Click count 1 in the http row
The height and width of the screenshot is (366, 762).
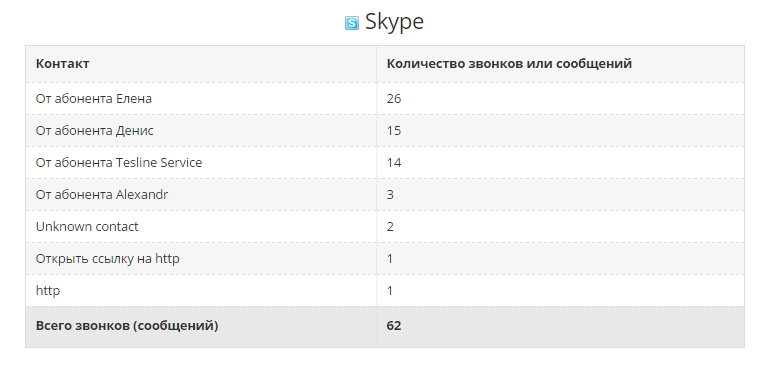click(x=390, y=291)
